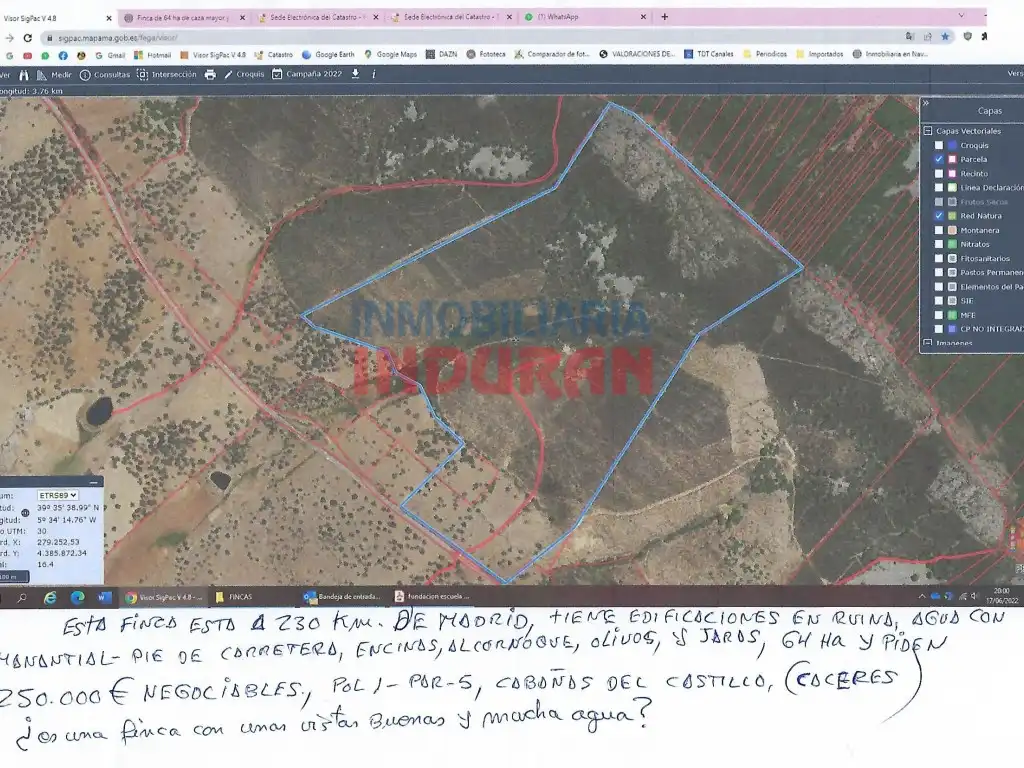Image resolution: width=1024 pixels, height=768 pixels.
Task: Click the binoculars search icon in toolbar
Action: tap(25, 74)
